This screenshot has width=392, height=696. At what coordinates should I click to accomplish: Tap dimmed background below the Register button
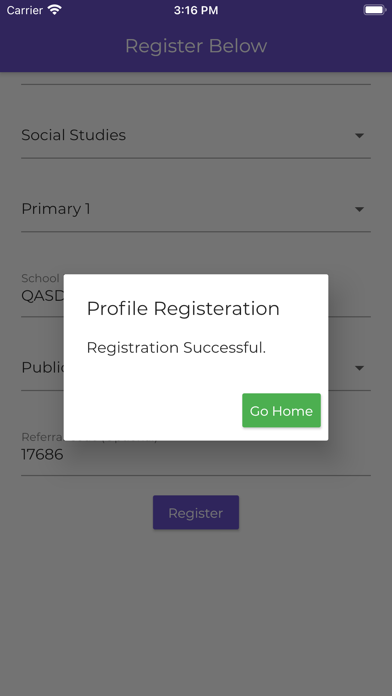click(196, 613)
